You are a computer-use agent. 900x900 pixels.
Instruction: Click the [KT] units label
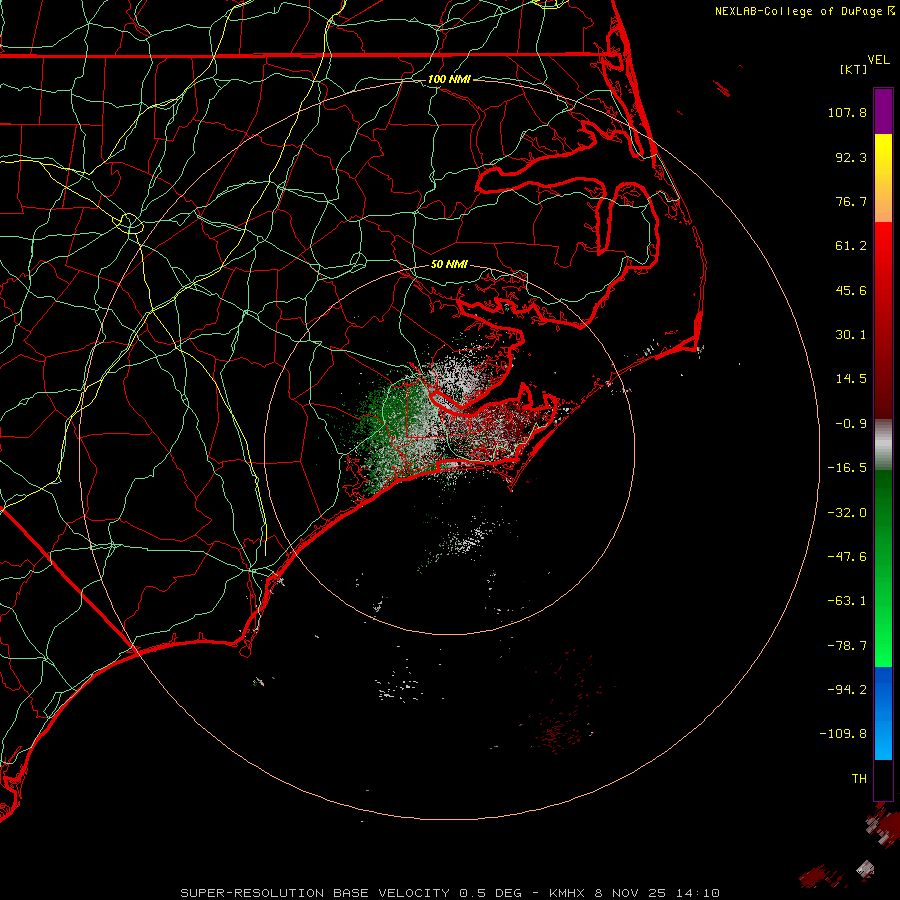point(854,69)
